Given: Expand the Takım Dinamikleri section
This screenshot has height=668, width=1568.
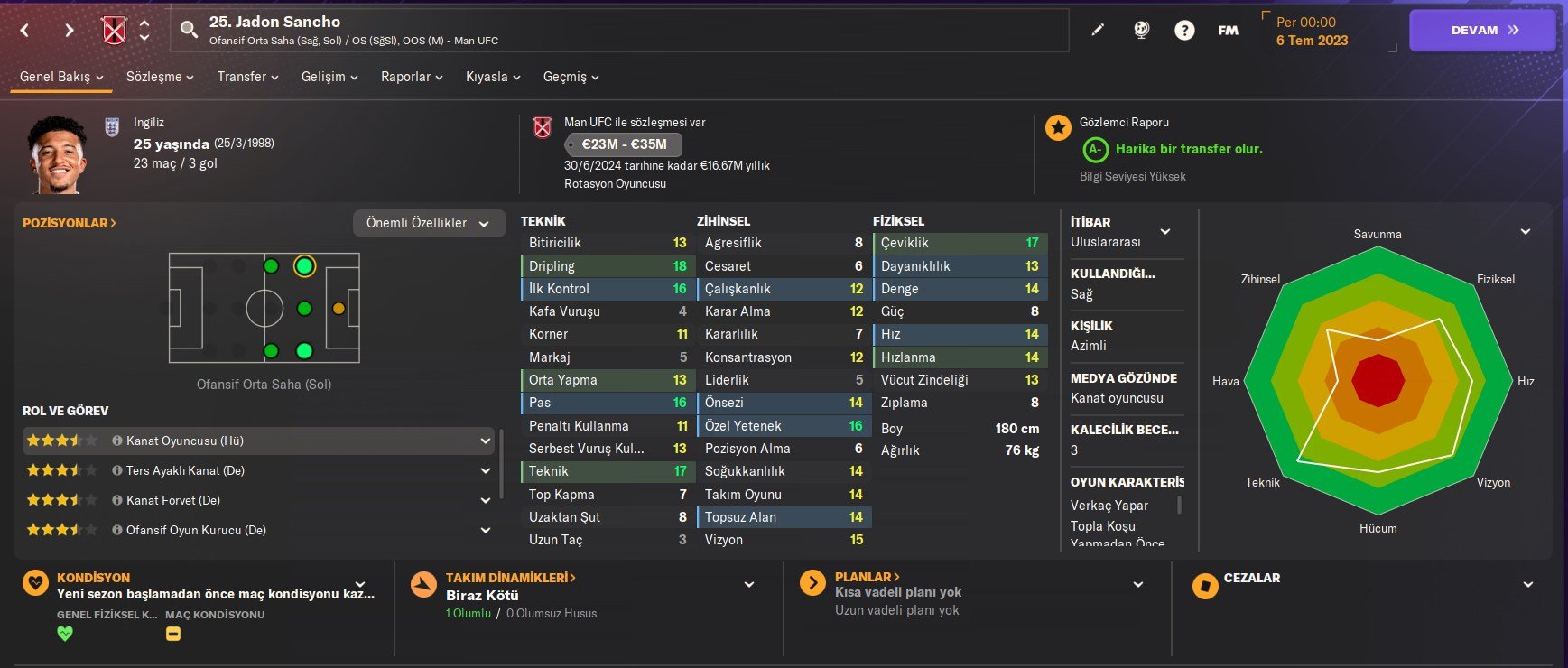Looking at the screenshot, I should [x=749, y=585].
